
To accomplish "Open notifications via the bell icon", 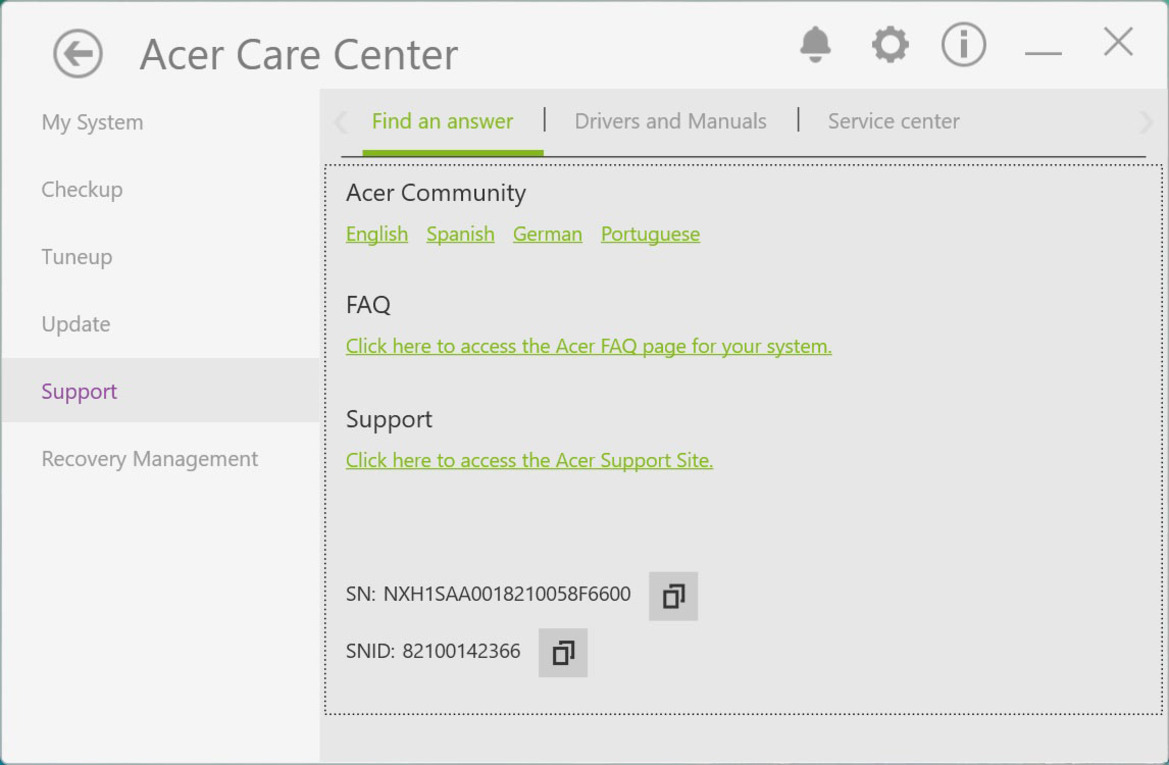I will [x=815, y=45].
